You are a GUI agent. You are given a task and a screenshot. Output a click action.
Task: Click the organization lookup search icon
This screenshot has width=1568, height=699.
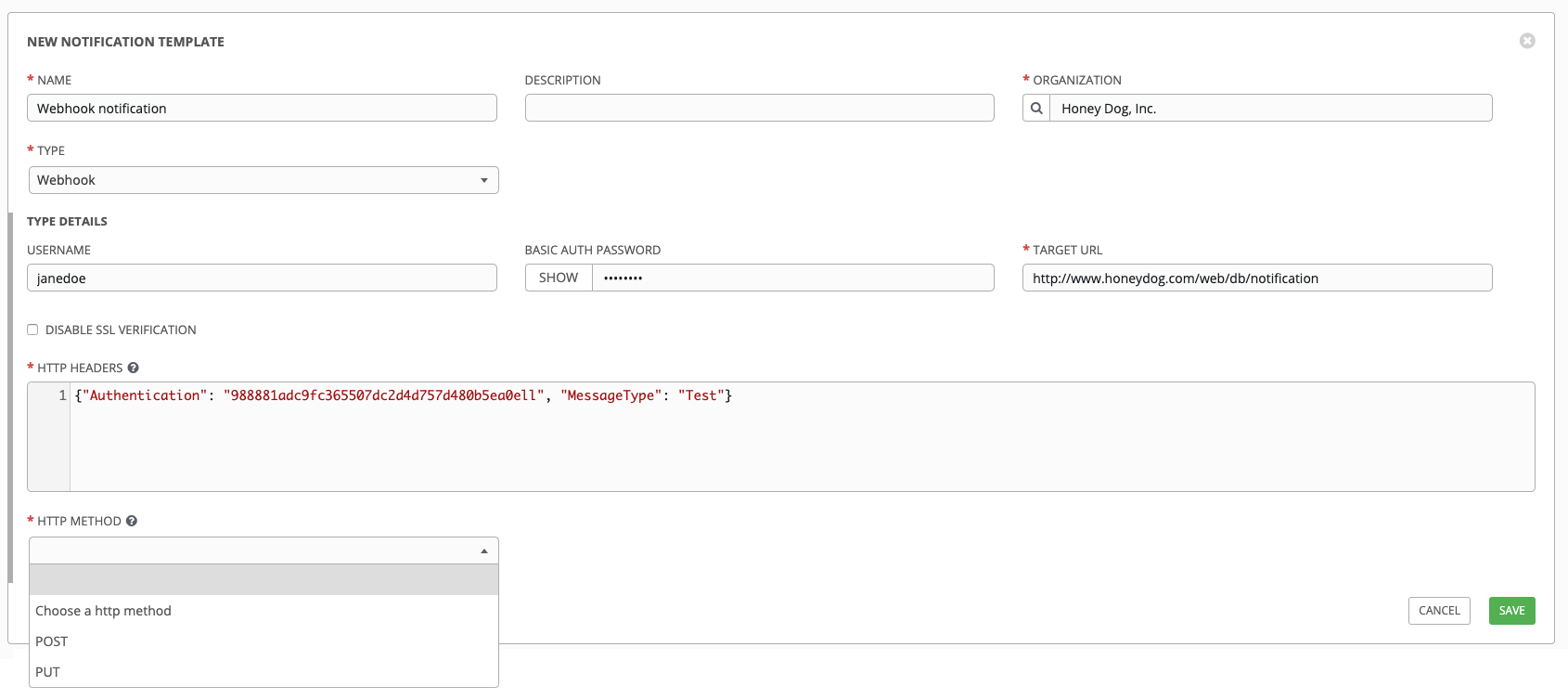tap(1036, 109)
